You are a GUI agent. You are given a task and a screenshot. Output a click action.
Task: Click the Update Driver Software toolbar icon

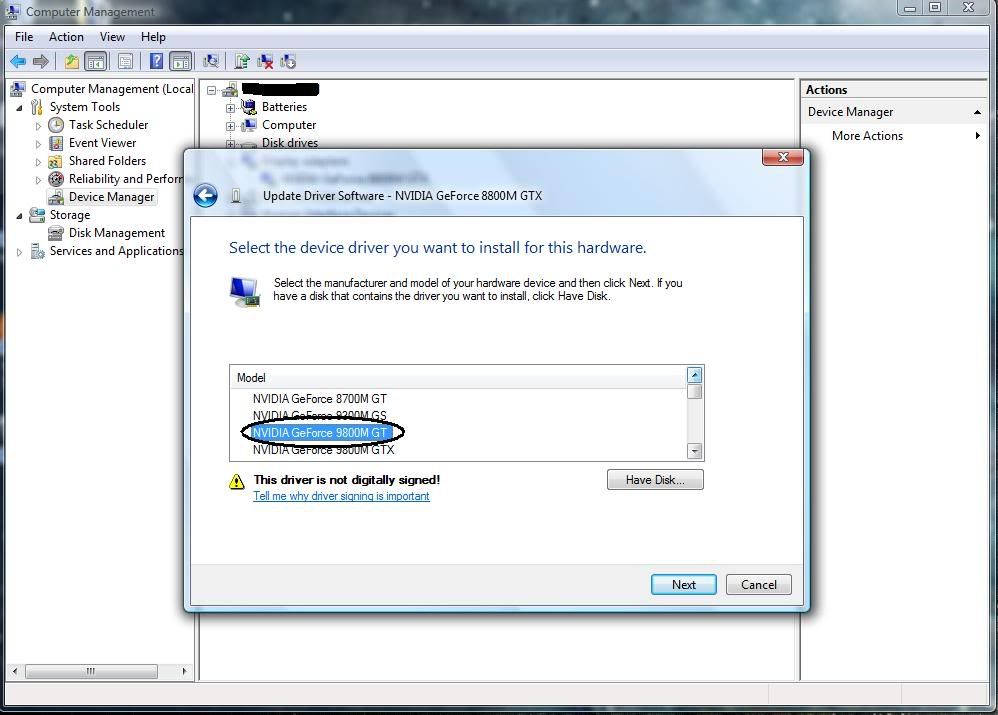point(241,62)
